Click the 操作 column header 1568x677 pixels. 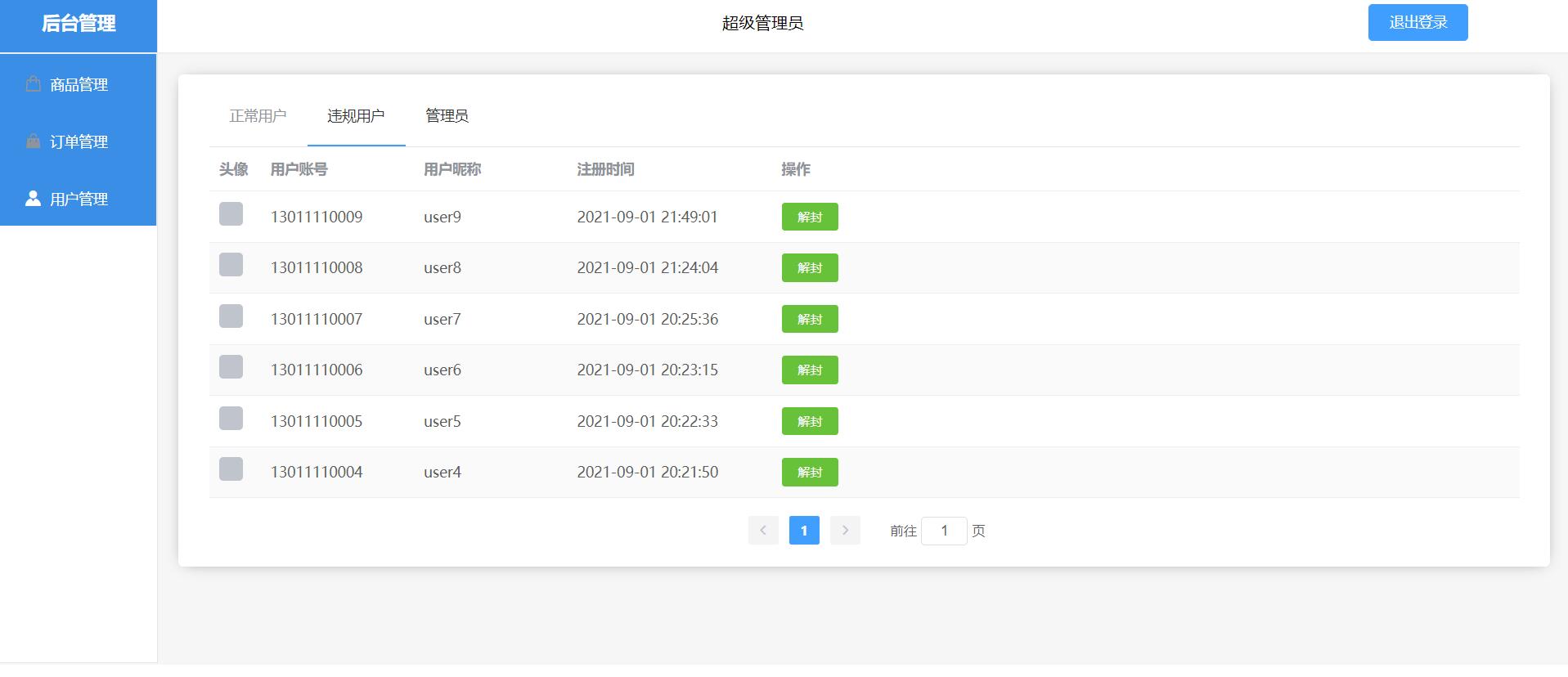(x=796, y=169)
